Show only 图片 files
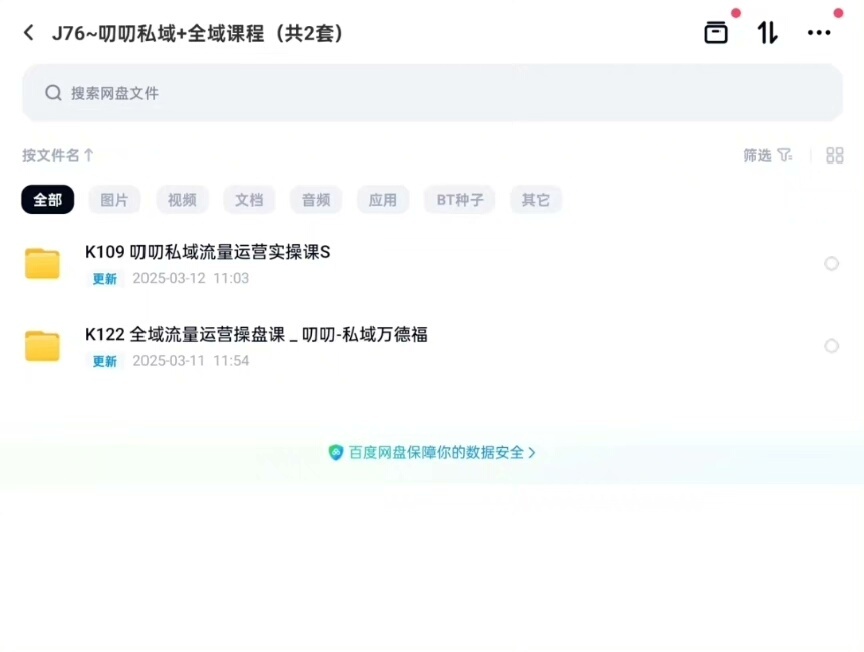The image size is (864, 652). tap(115, 200)
